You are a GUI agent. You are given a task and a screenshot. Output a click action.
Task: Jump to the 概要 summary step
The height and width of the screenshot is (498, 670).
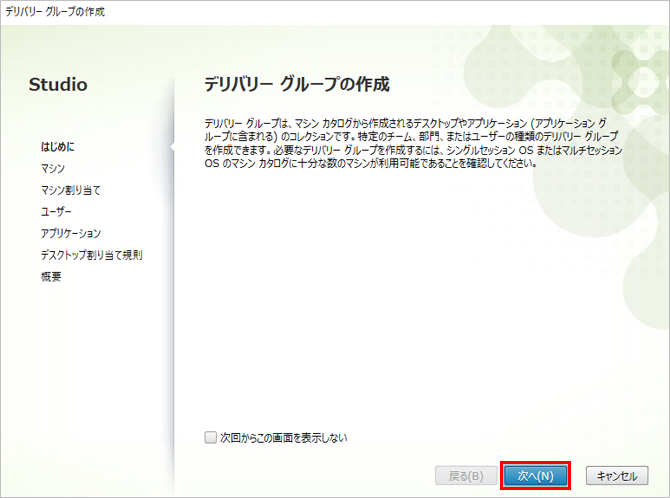pos(51,277)
